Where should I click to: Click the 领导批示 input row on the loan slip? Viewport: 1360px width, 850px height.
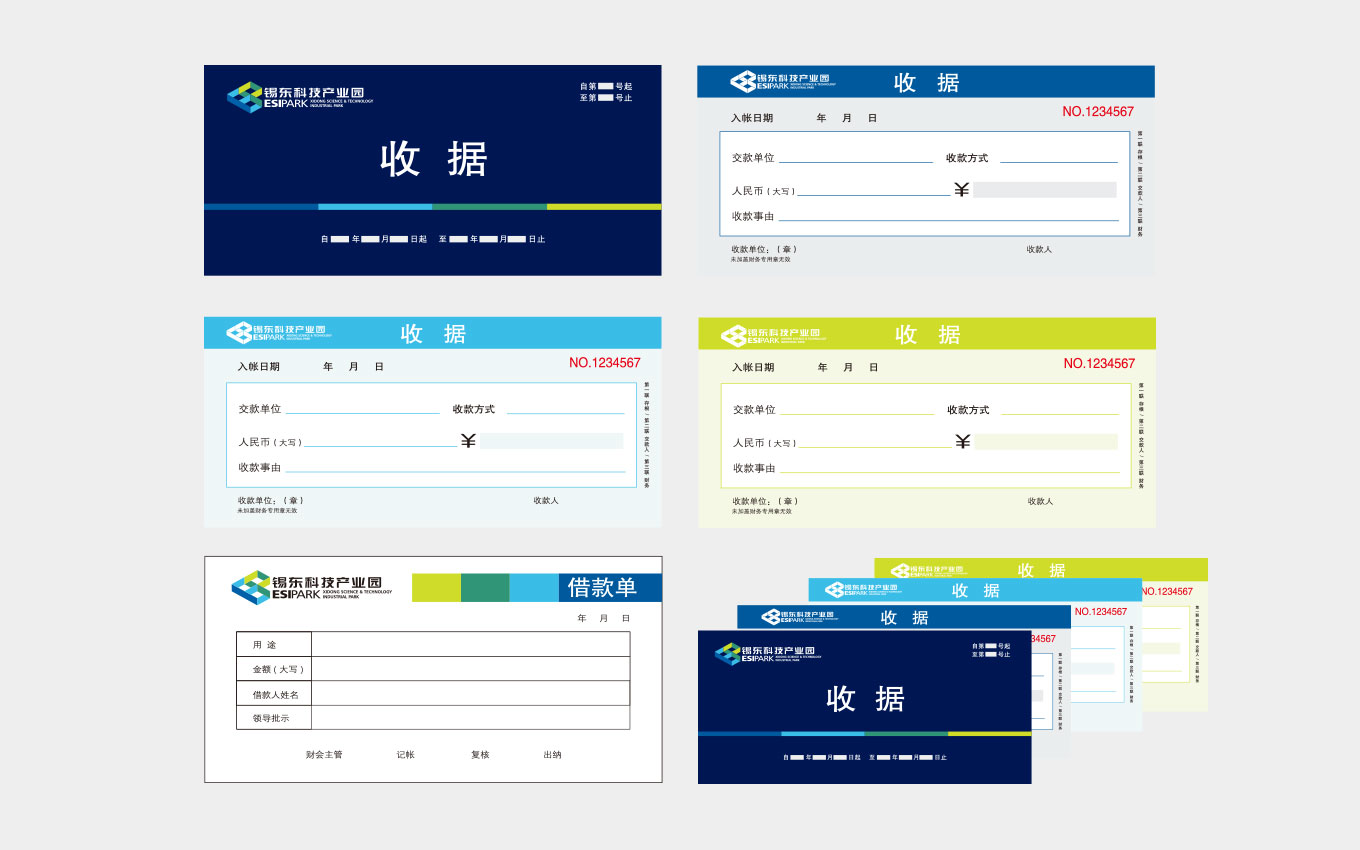[x=470, y=718]
